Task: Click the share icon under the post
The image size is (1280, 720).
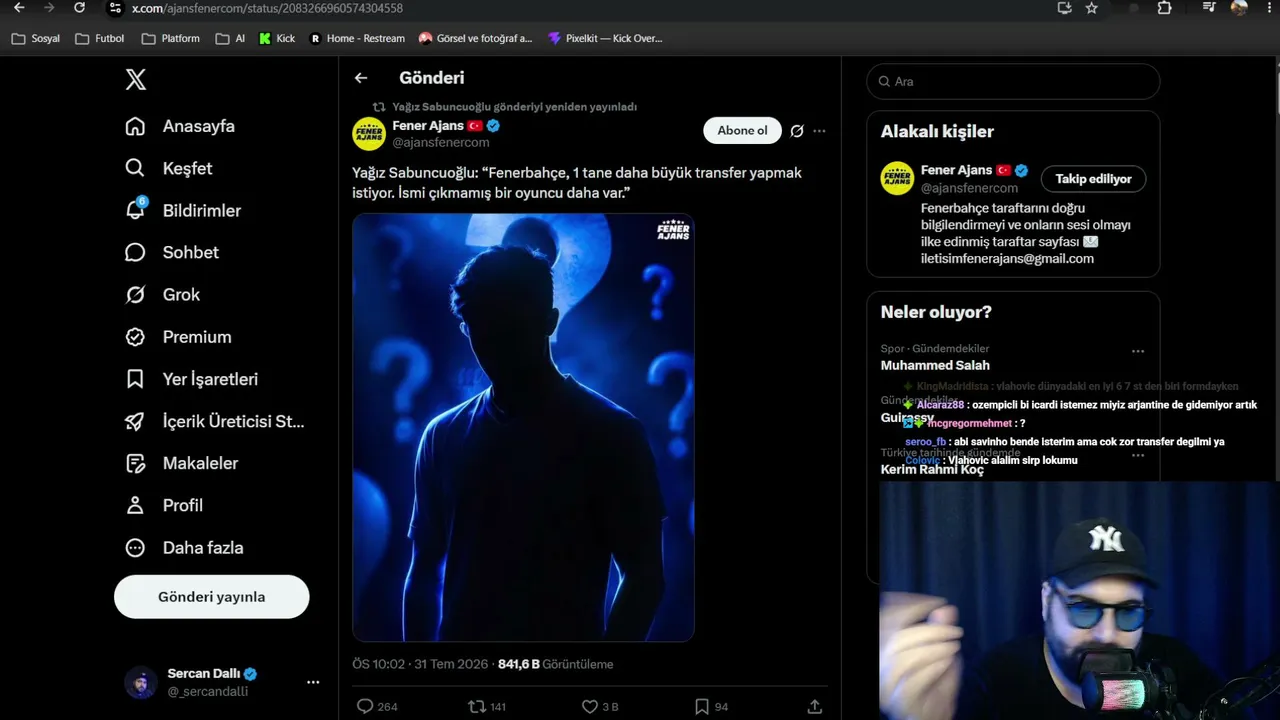Action: [x=815, y=706]
